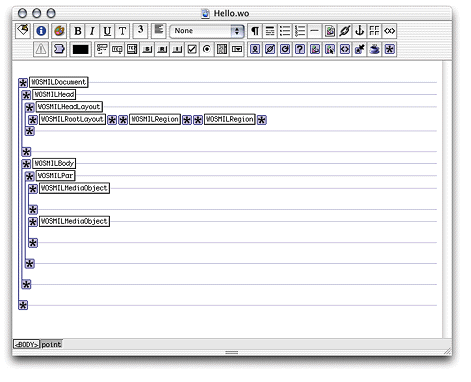The height and width of the screenshot is (382, 471).
Task: Click the asterisk marker before WOSMILHead
Action: point(26,95)
